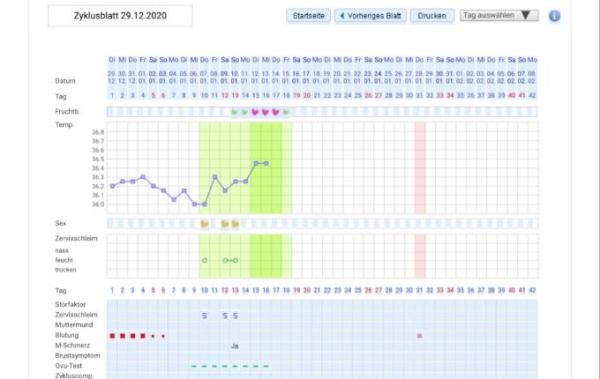This screenshot has height=379, width=600.
Task: Select the Sex icon on day 13
Action: coord(235,224)
